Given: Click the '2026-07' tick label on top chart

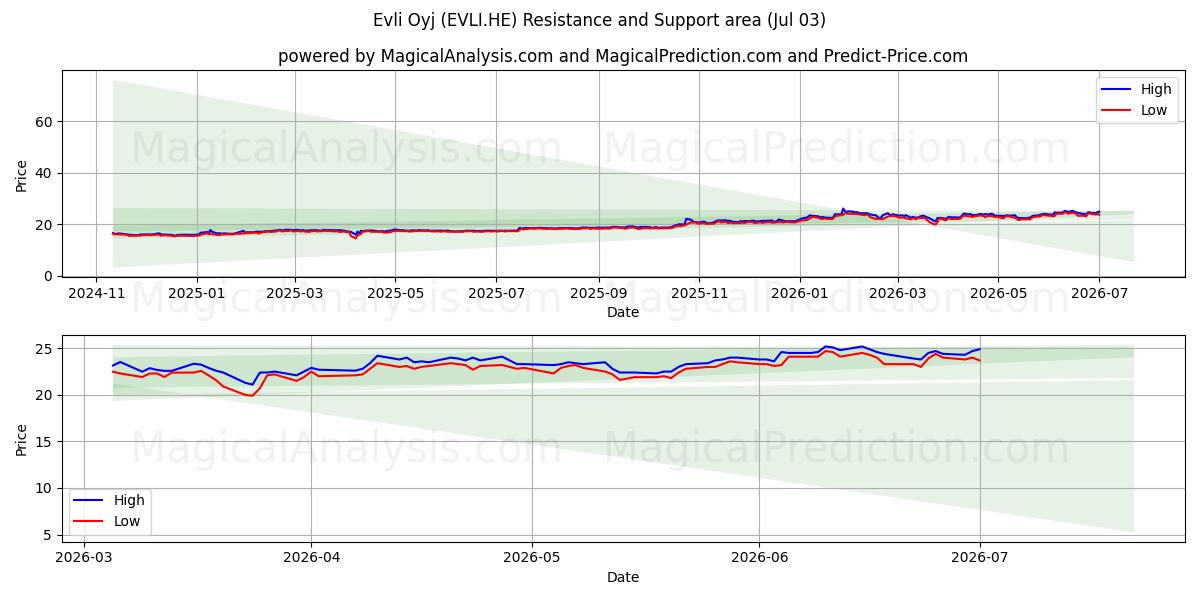Looking at the screenshot, I should coord(1099,293).
